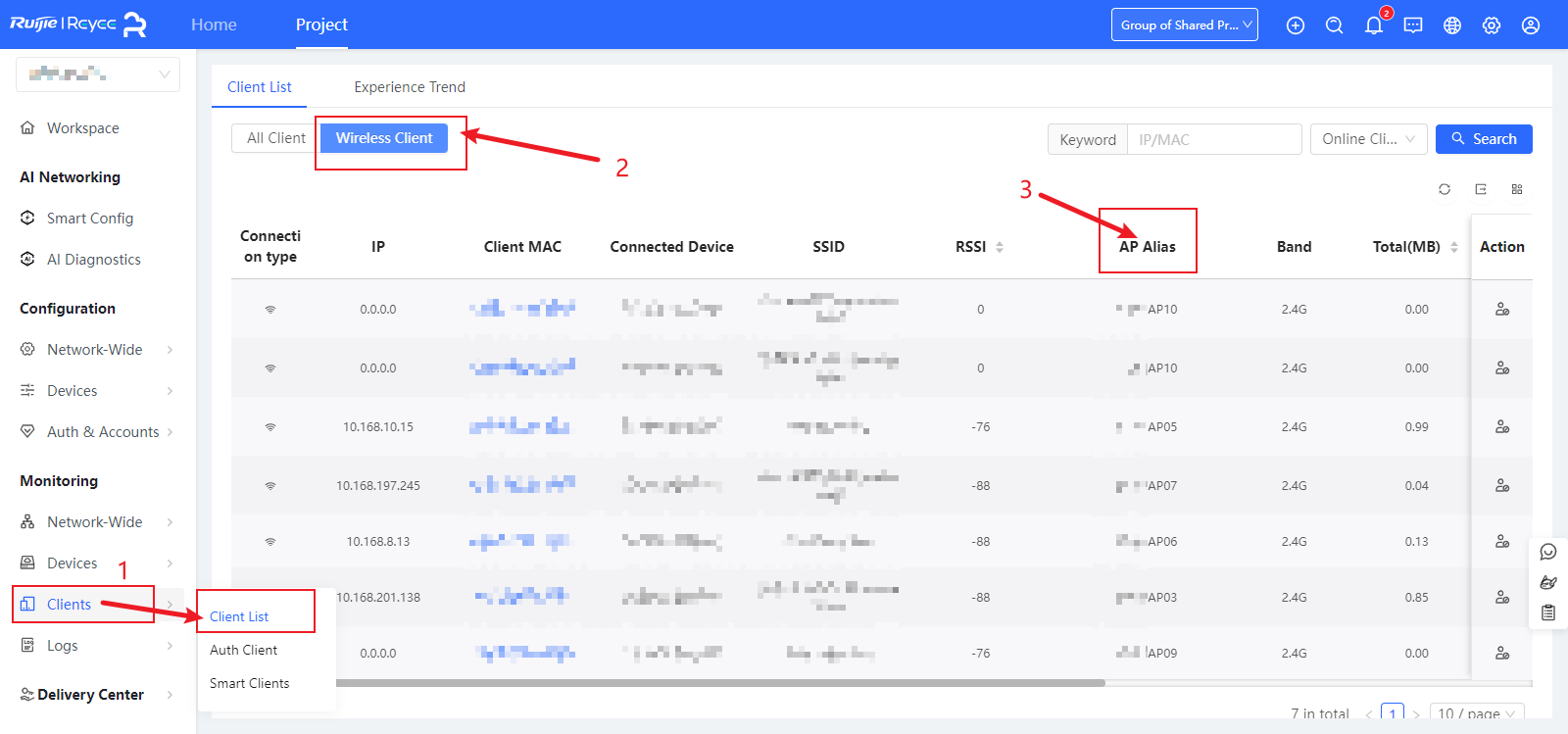
Task: Open column display settings grid icon
Action: (x=1517, y=189)
